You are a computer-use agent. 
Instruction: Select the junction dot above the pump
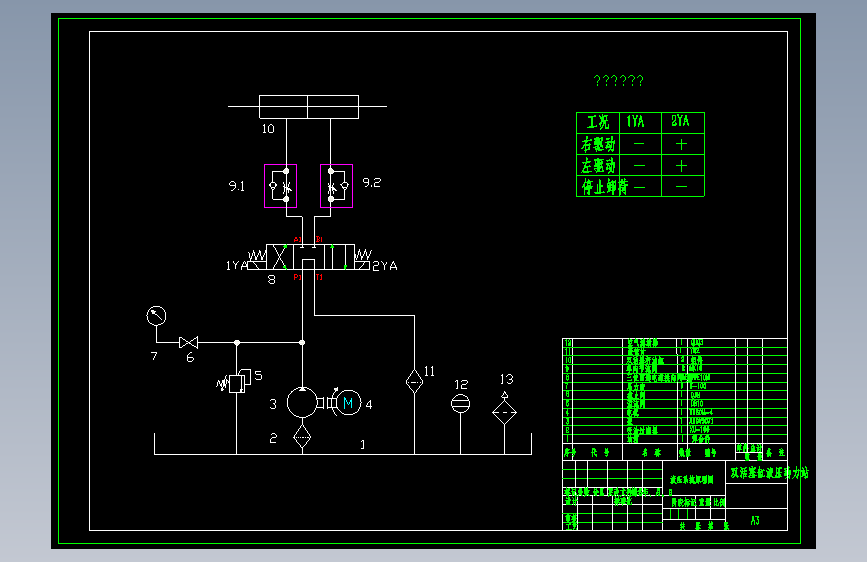click(x=302, y=342)
